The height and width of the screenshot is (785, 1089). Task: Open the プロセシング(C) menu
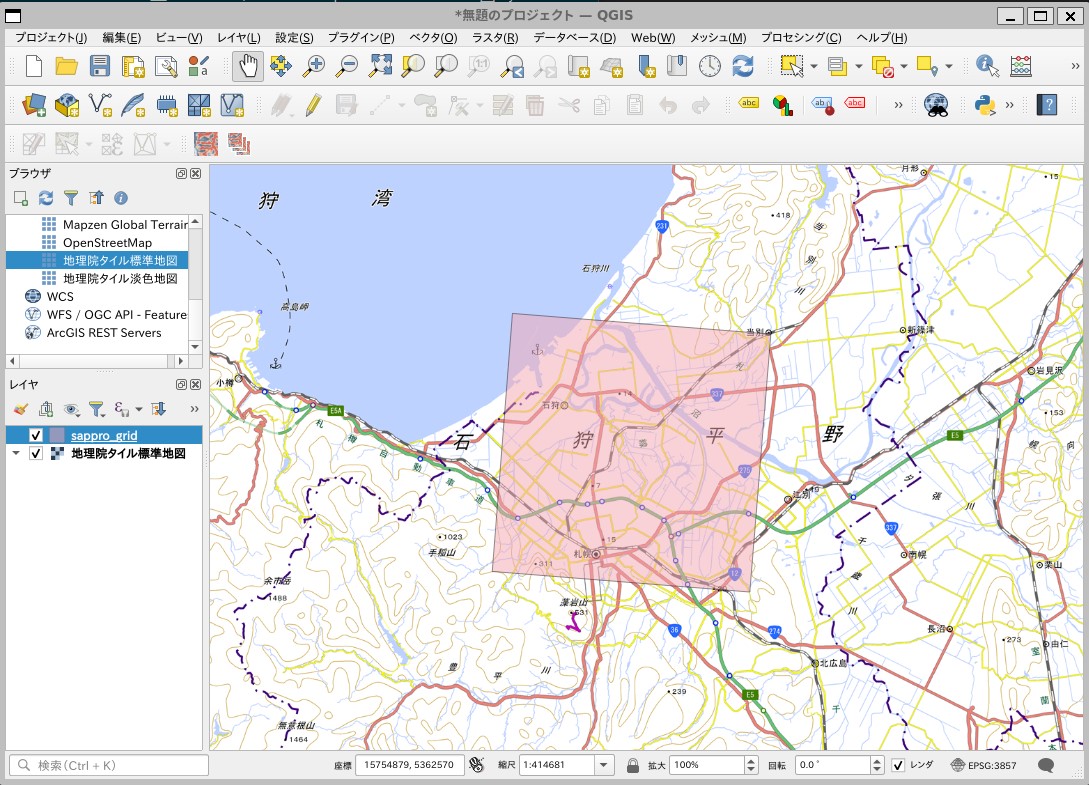(x=801, y=38)
